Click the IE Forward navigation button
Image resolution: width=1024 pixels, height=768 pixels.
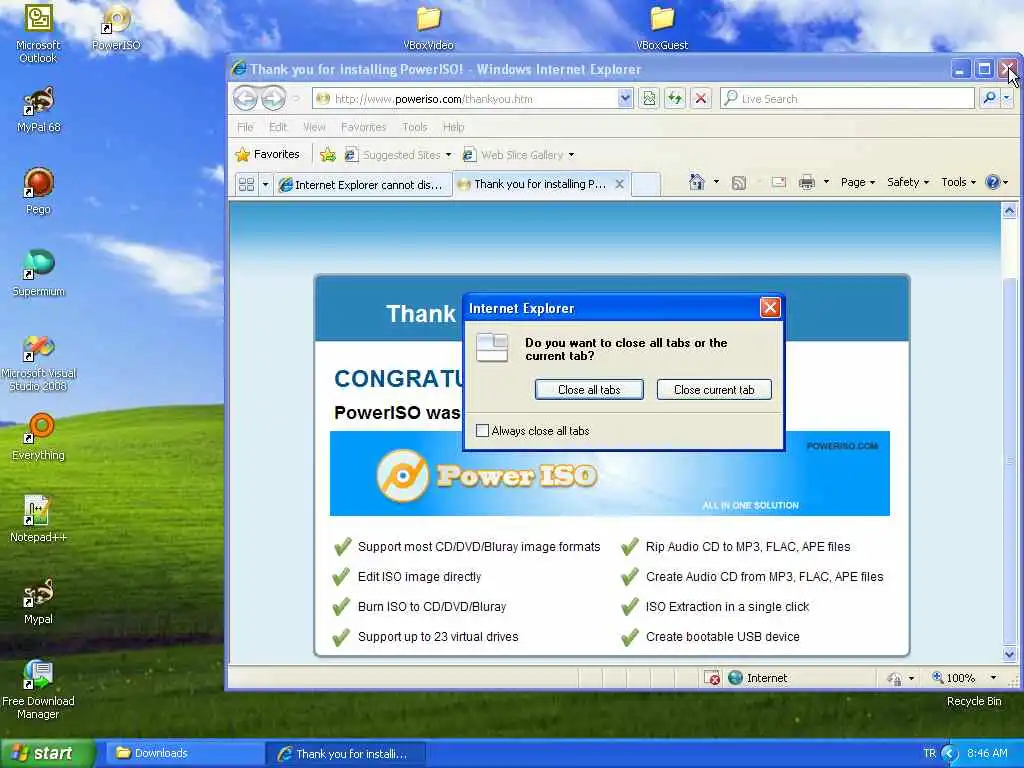[274, 99]
